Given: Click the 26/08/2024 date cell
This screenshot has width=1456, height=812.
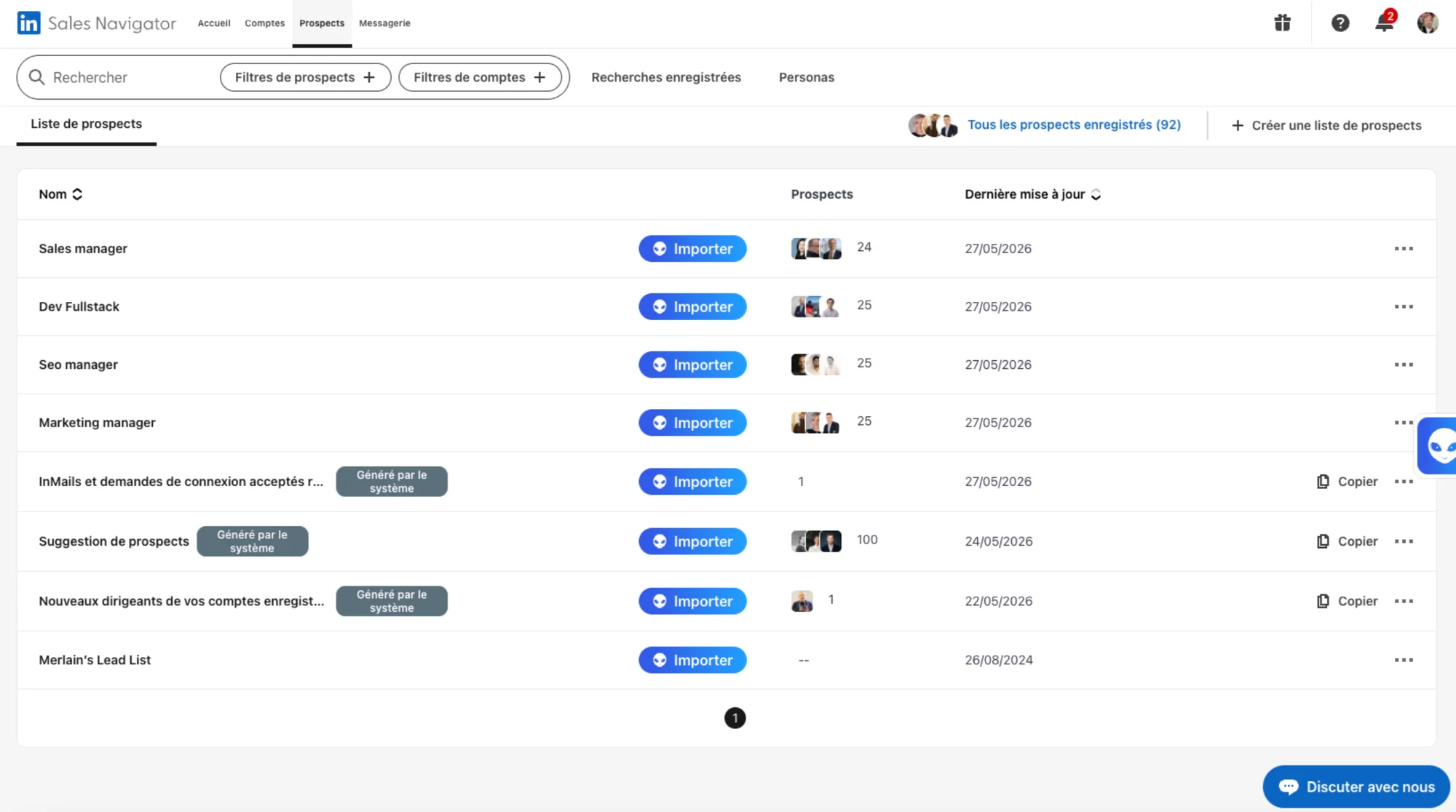Looking at the screenshot, I should click(999, 660).
